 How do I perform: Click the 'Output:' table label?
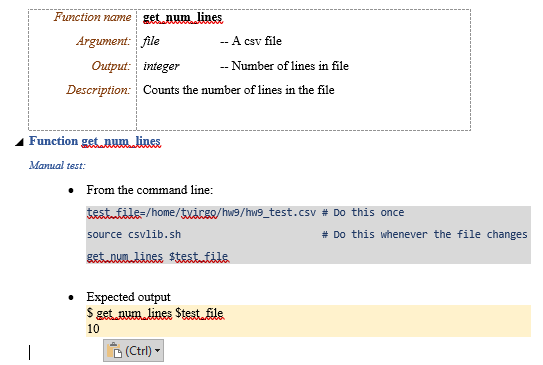111,65
